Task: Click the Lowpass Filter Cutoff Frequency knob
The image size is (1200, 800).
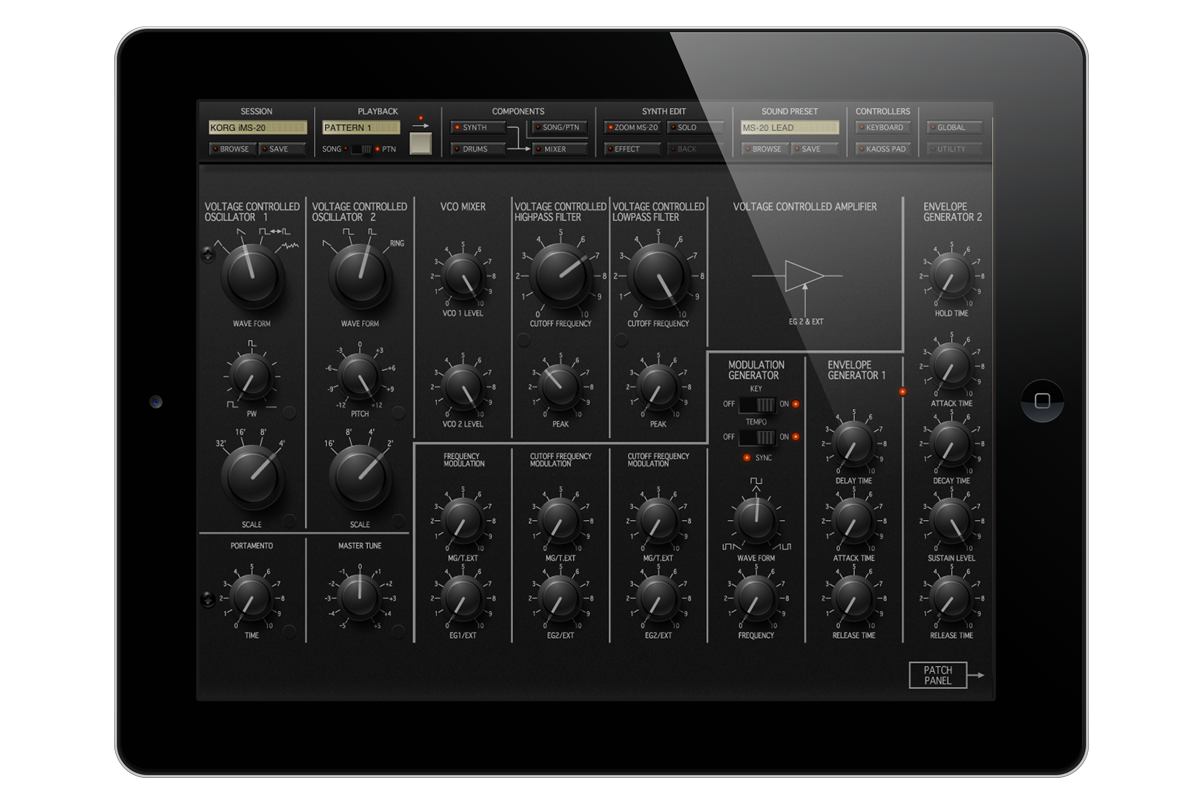Action: point(657,274)
